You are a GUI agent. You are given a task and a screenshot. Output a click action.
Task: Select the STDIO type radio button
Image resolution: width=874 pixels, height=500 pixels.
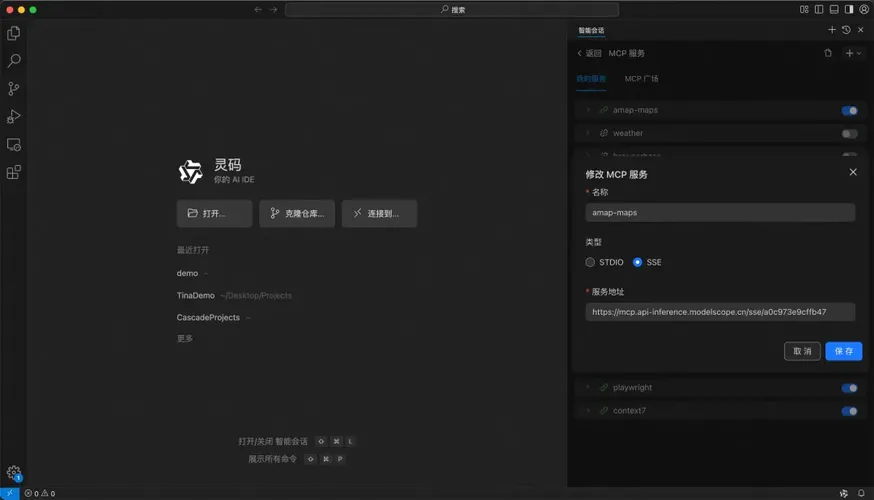click(x=590, y=262)
